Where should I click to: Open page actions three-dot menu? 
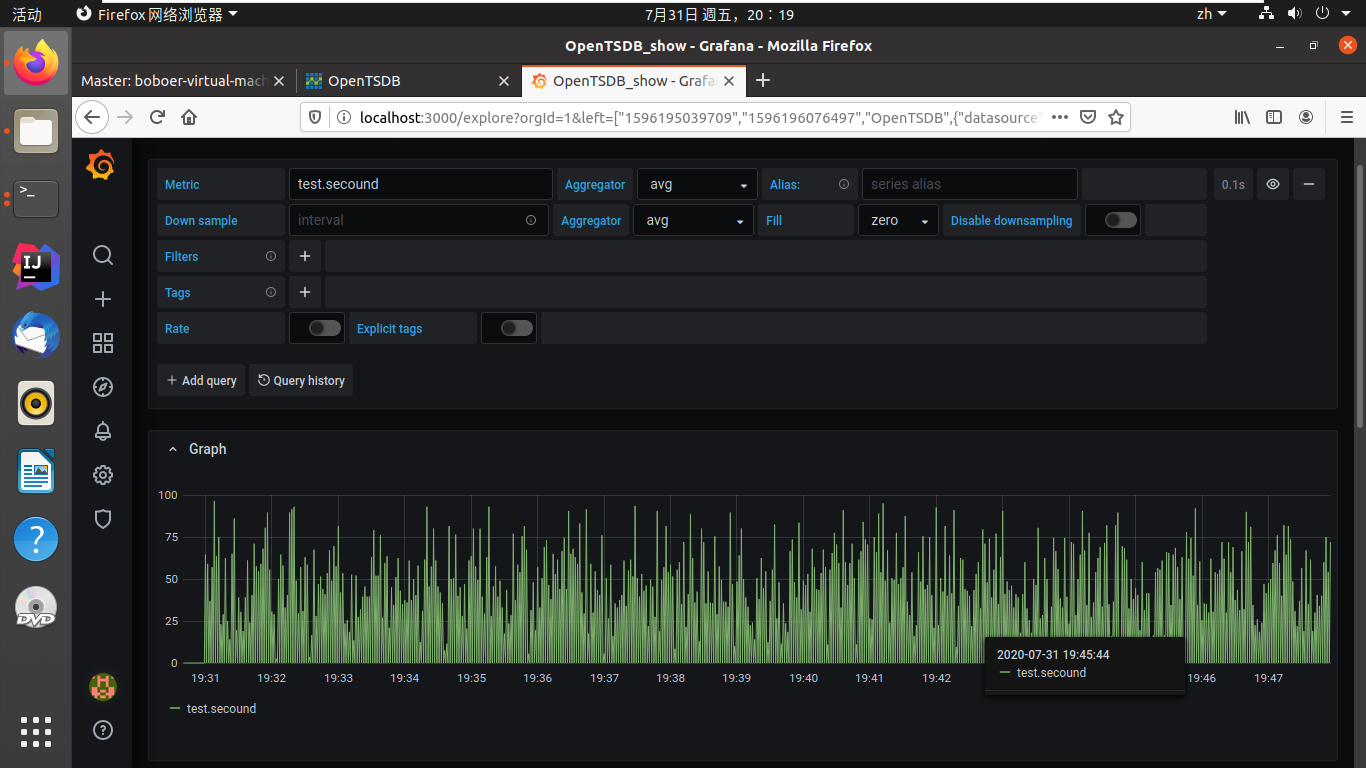click(x=1061, y=117)
